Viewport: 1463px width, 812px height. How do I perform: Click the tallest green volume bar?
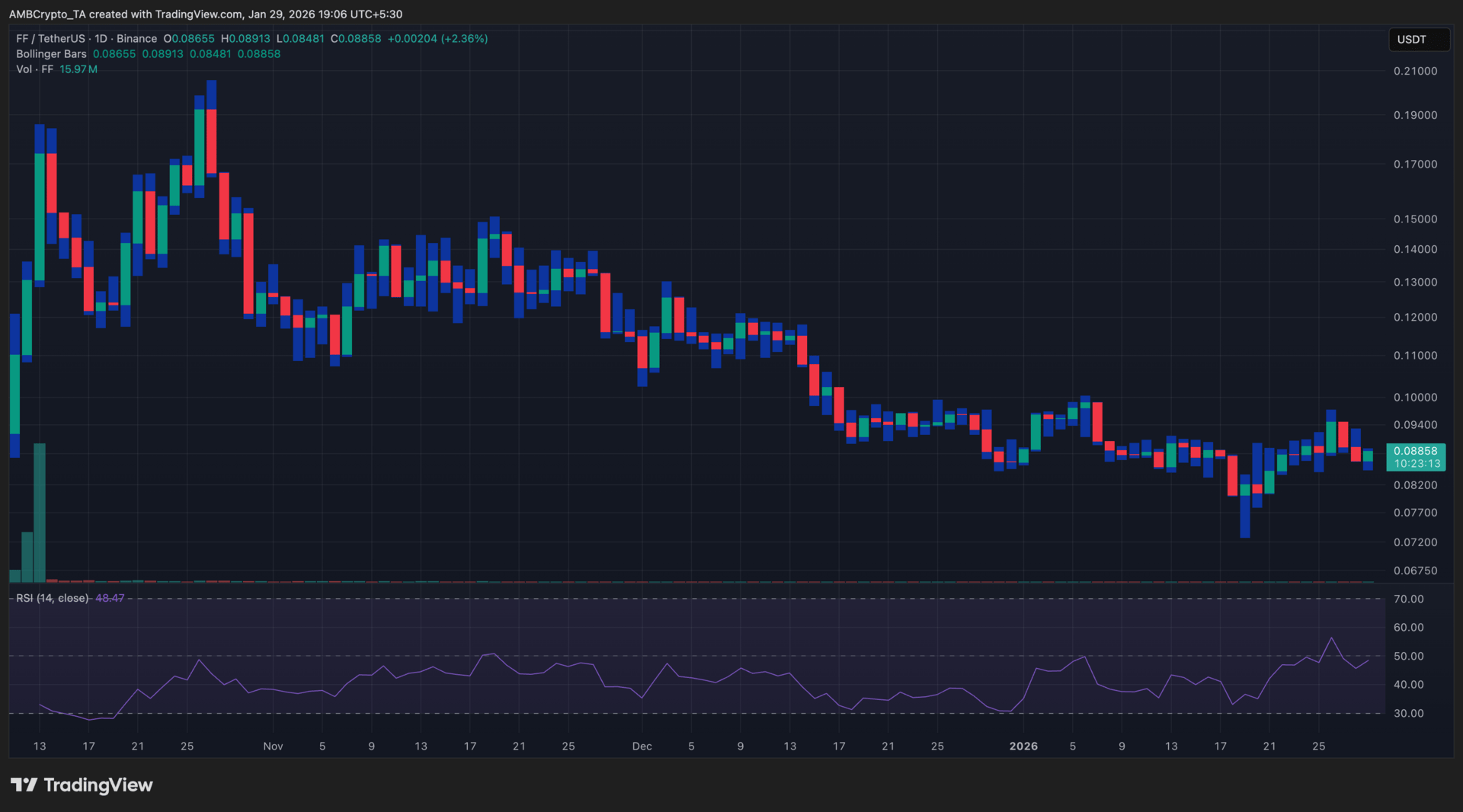point(40,513)
